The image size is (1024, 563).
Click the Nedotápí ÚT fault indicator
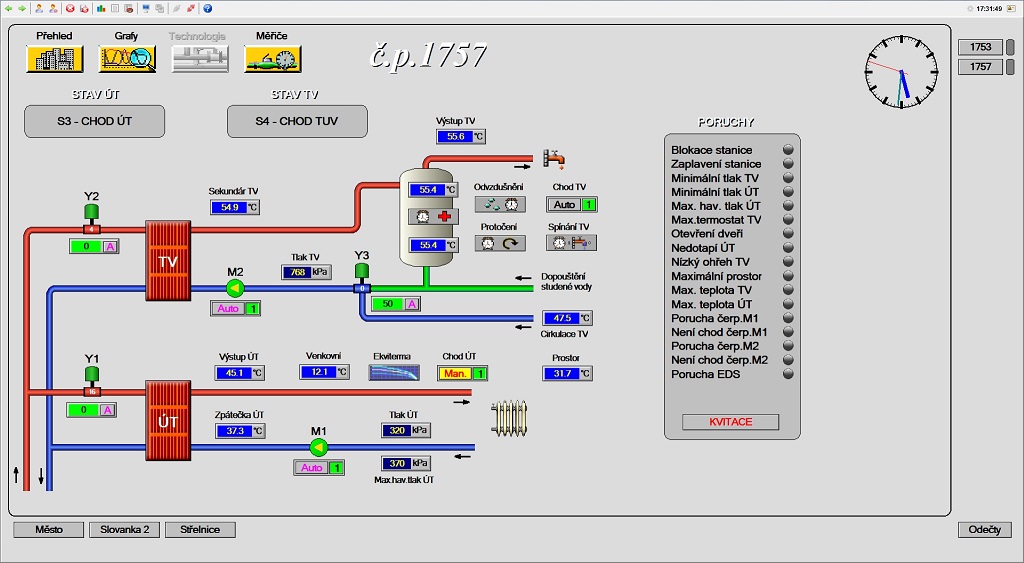(788, 248)
